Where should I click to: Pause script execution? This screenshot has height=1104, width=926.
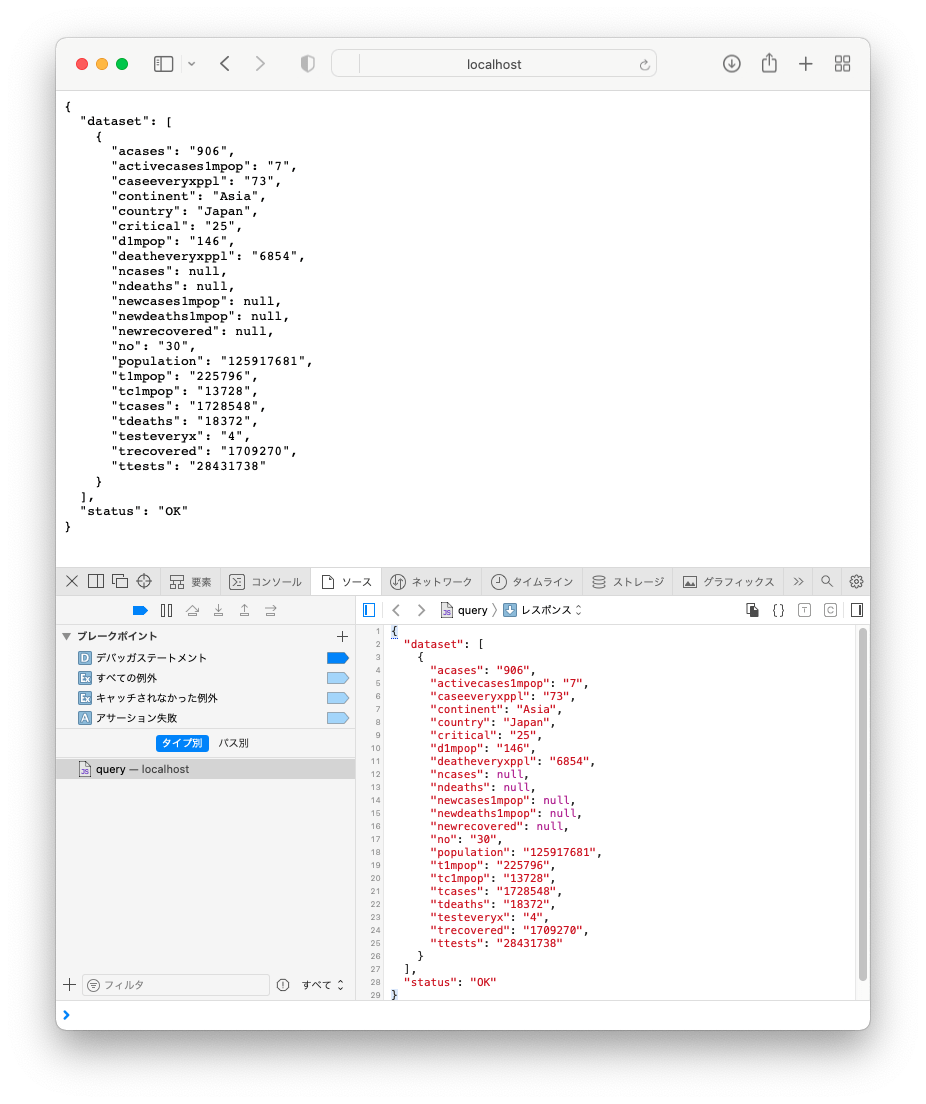pyautogui.click(x=166, y=610)
